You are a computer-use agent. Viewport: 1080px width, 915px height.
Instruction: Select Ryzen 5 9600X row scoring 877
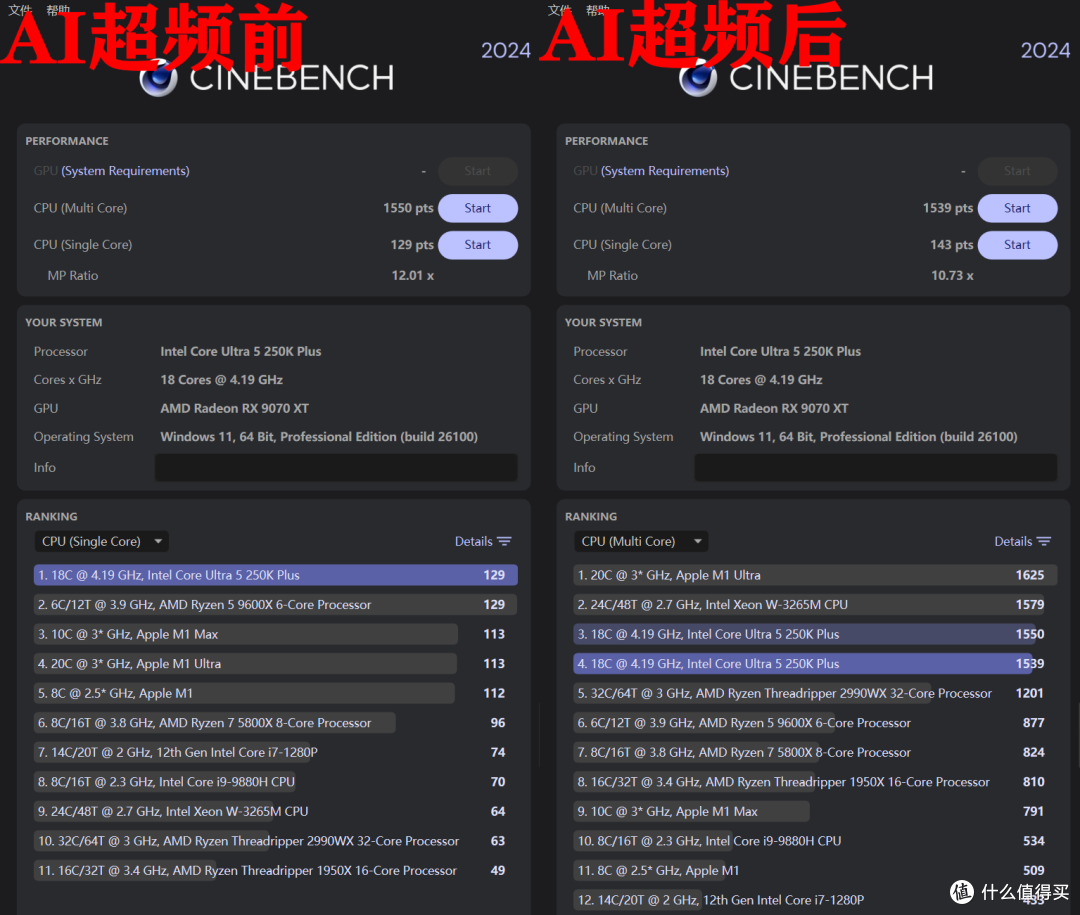[816, 723]
